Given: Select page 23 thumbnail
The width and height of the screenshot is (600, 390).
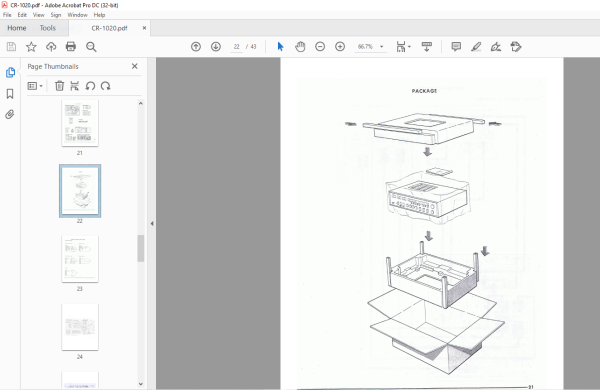Looking at the screenshot, I should pyautogui.click(x=80, y=259).
